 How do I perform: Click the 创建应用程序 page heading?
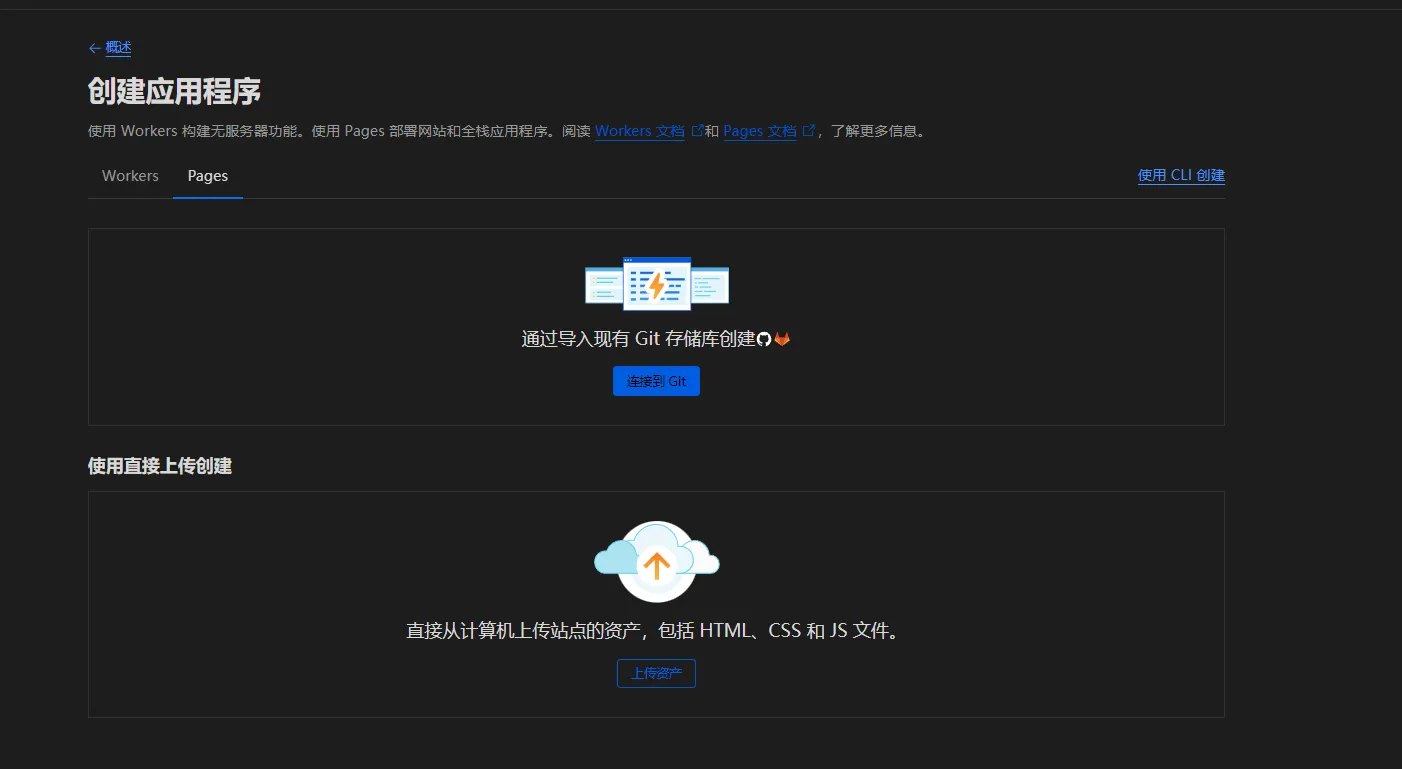(x=175, y=91)
